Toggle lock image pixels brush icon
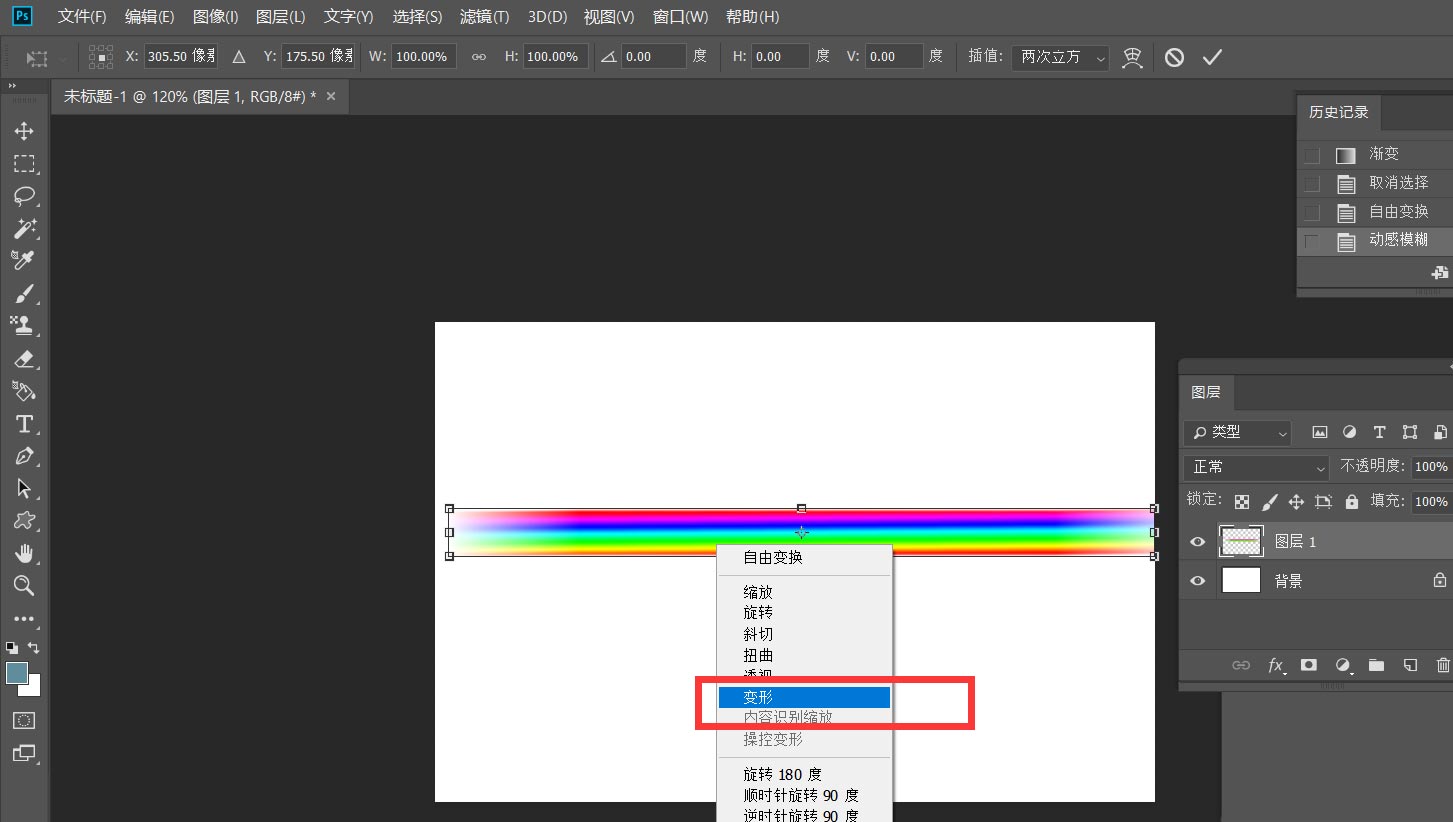The height and width of the screenshot is (822, 1453). (1269, 502)
